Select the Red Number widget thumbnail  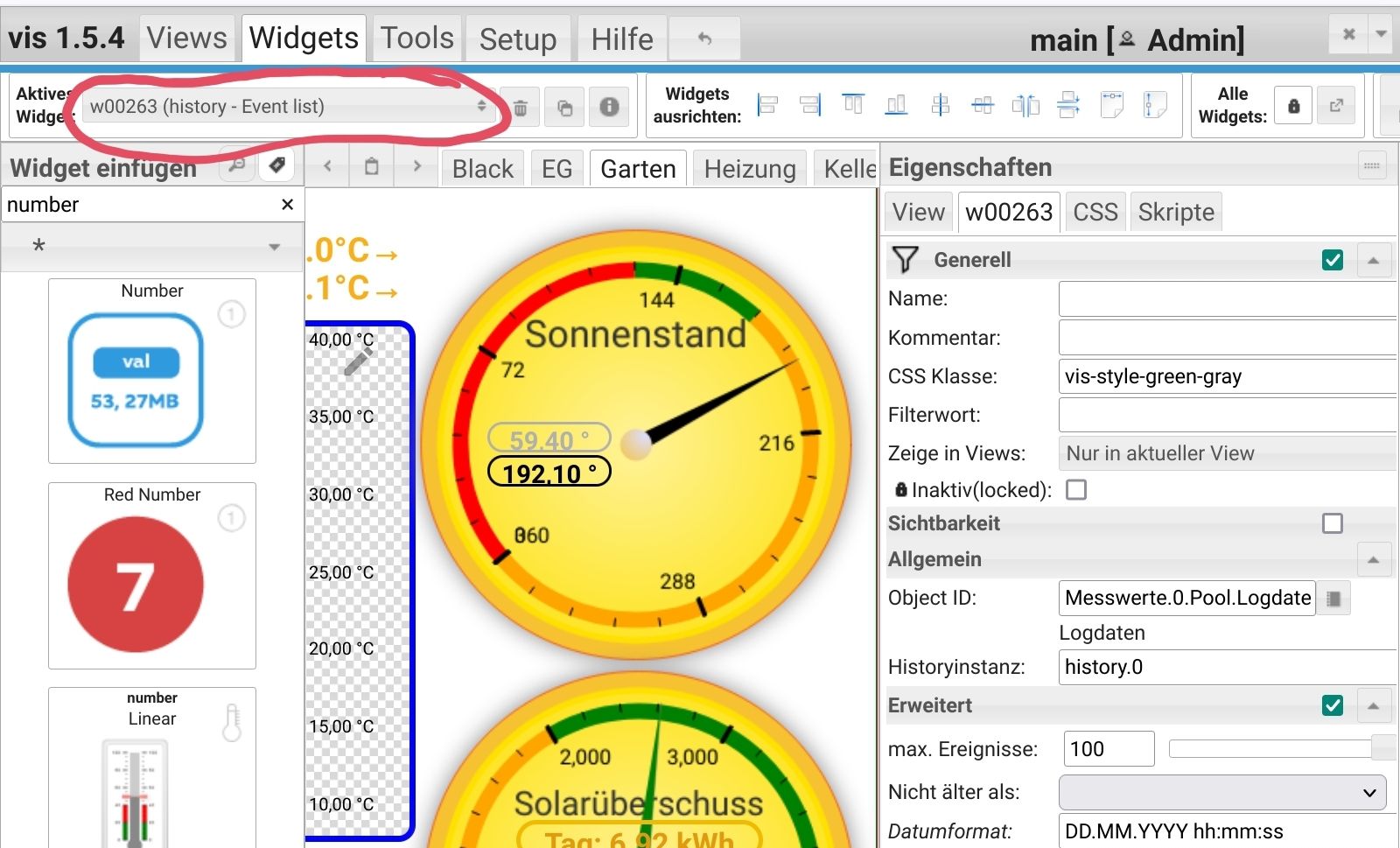(x=152, y=575)
